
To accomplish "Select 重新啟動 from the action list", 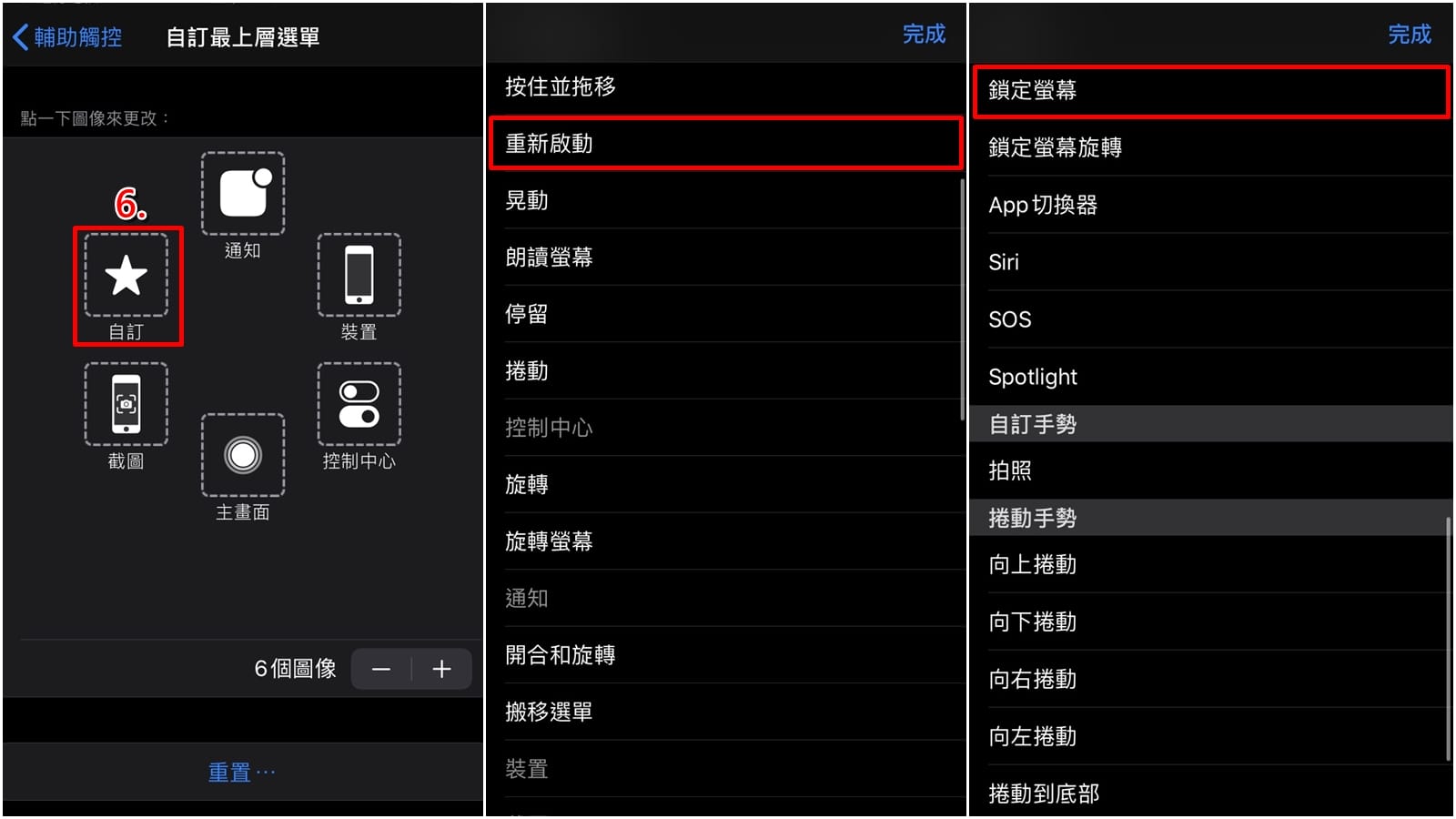I will (725, 144).
